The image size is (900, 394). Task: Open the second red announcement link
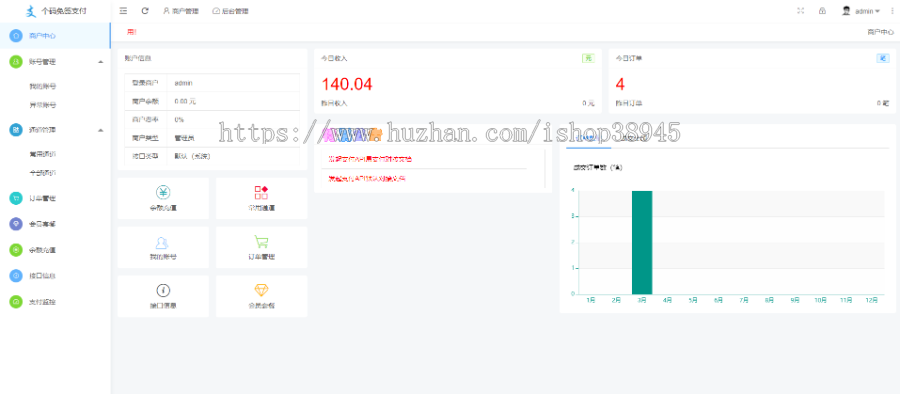[367, 179]
